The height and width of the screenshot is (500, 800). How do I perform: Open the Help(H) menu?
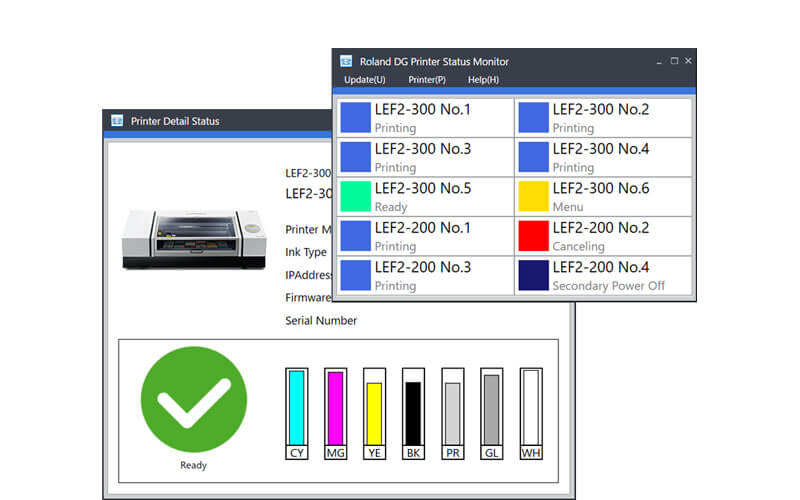(x=483, y=80)
